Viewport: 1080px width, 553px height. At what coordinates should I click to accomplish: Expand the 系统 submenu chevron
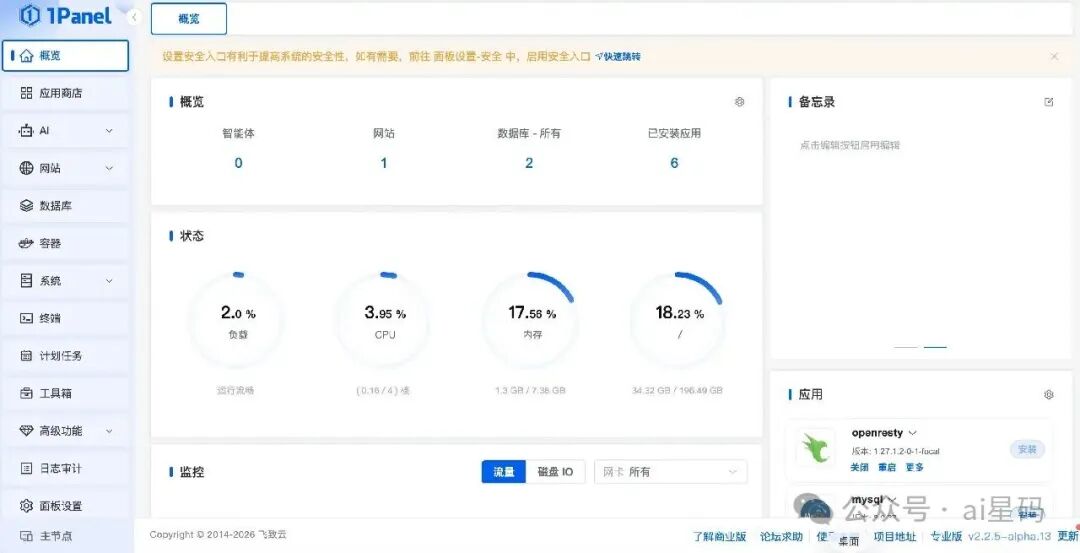click(x=109, y=280)
